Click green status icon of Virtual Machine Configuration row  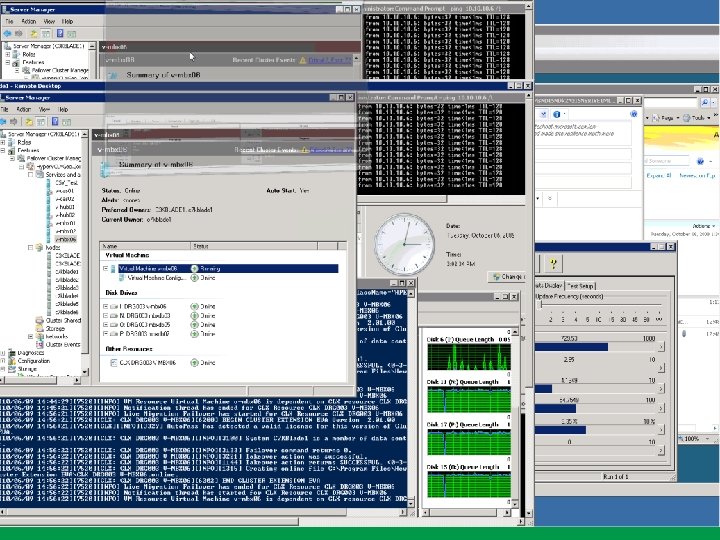tap(194, 278)
